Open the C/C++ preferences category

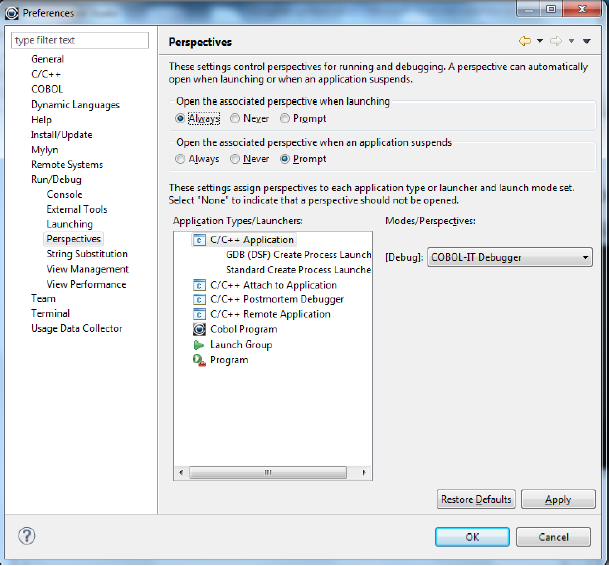coord(46,74)
